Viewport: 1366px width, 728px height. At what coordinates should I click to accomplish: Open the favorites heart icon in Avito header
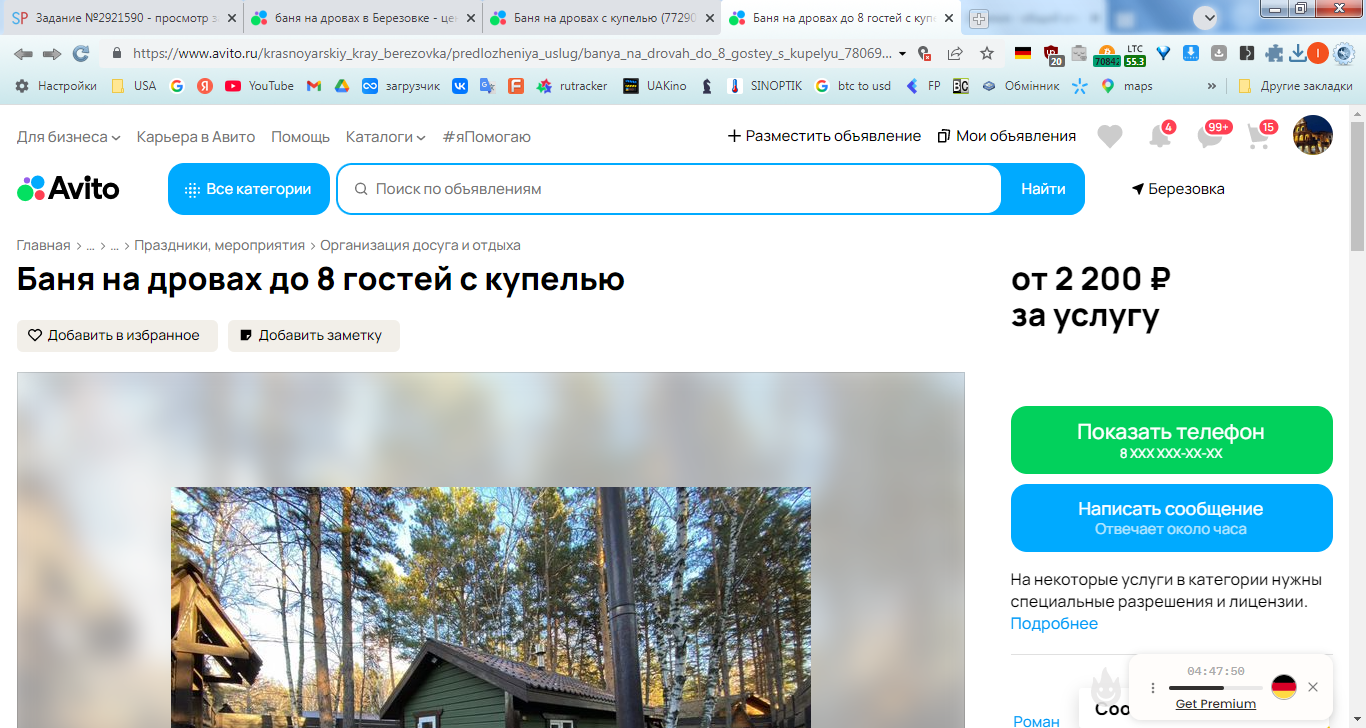1109,137
